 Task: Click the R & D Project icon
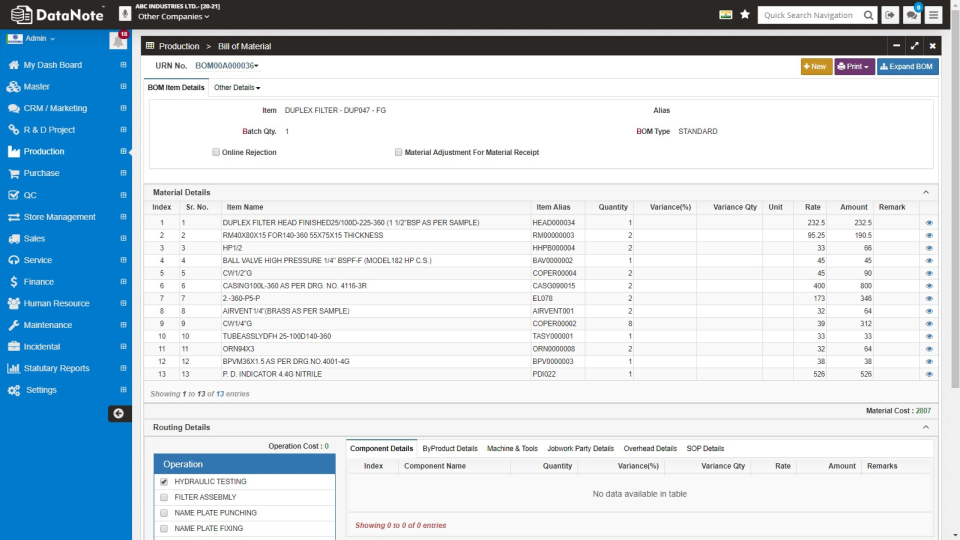coord(13,130)
